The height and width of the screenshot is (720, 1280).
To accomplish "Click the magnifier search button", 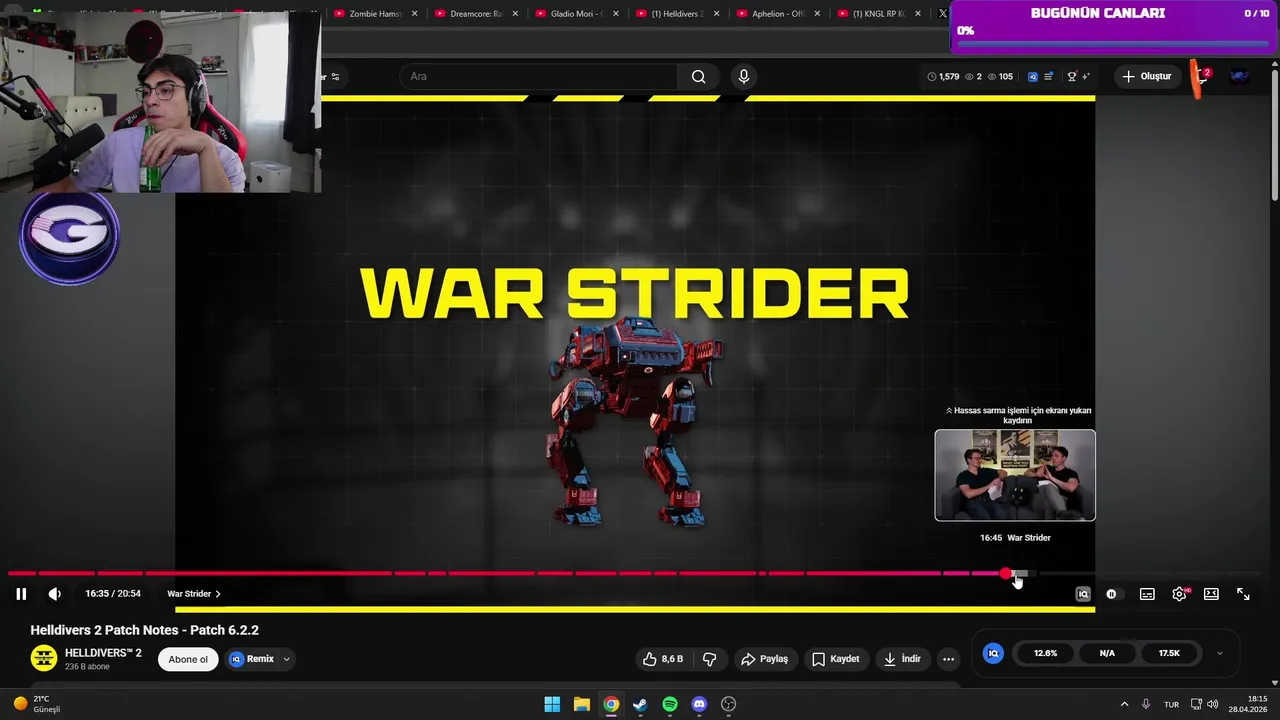I will click(698, 76).
